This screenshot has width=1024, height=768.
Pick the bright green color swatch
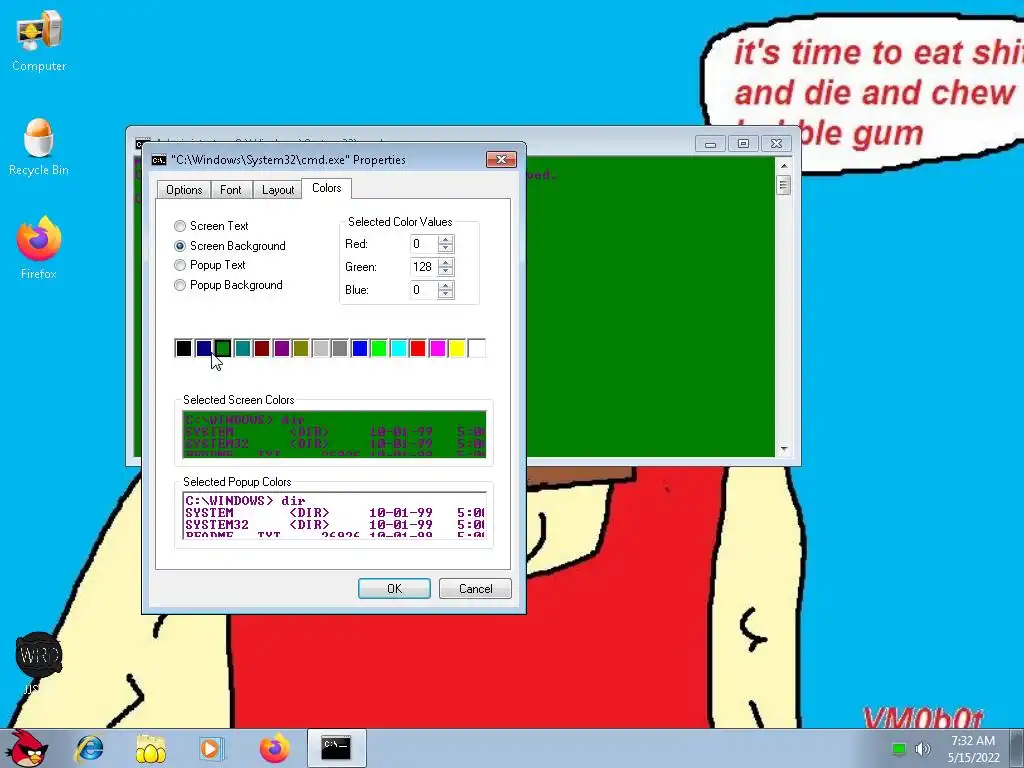click(379, 348)
